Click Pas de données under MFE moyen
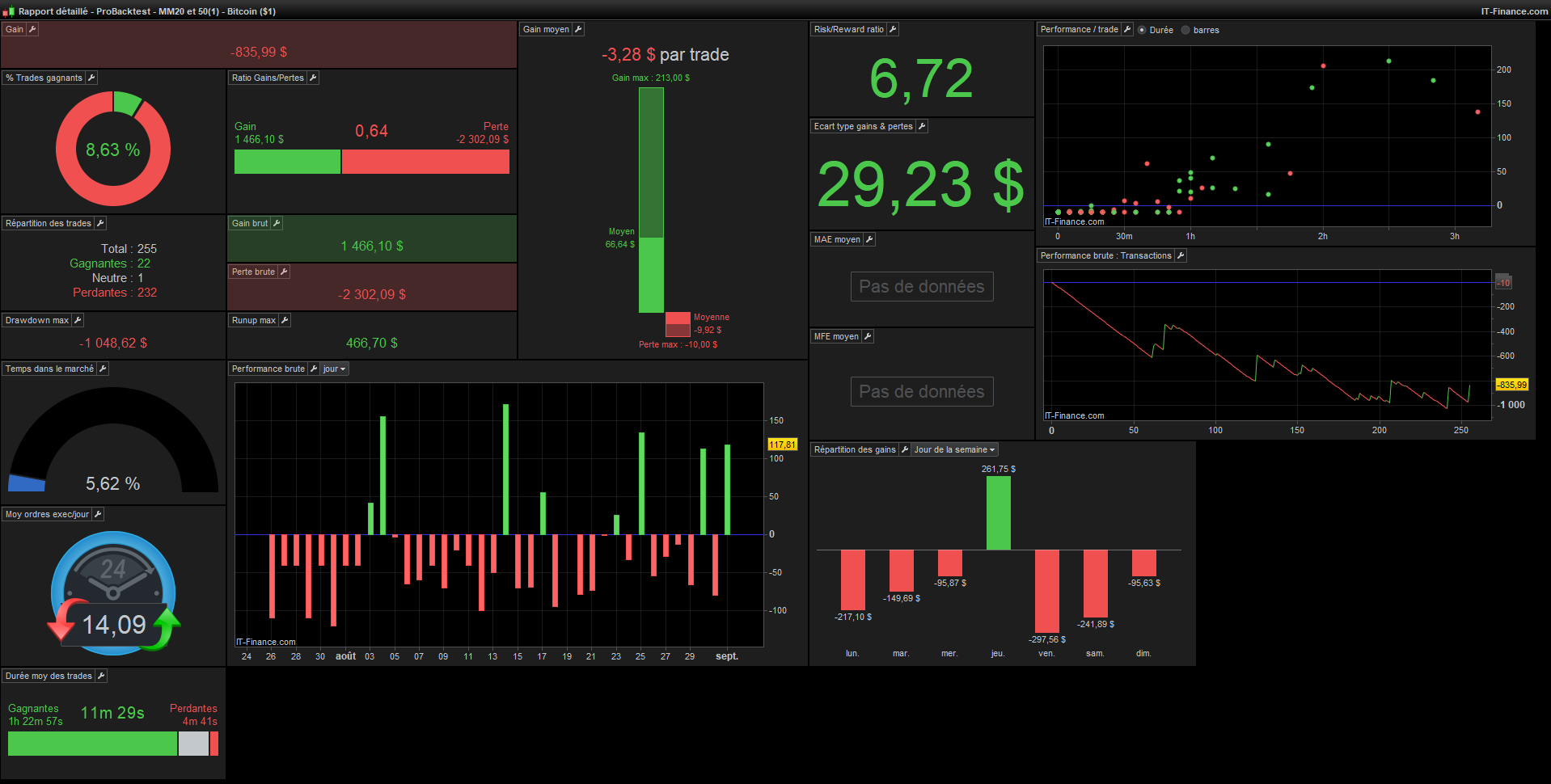Viewport: 1551px width, 784px height. 922,391
